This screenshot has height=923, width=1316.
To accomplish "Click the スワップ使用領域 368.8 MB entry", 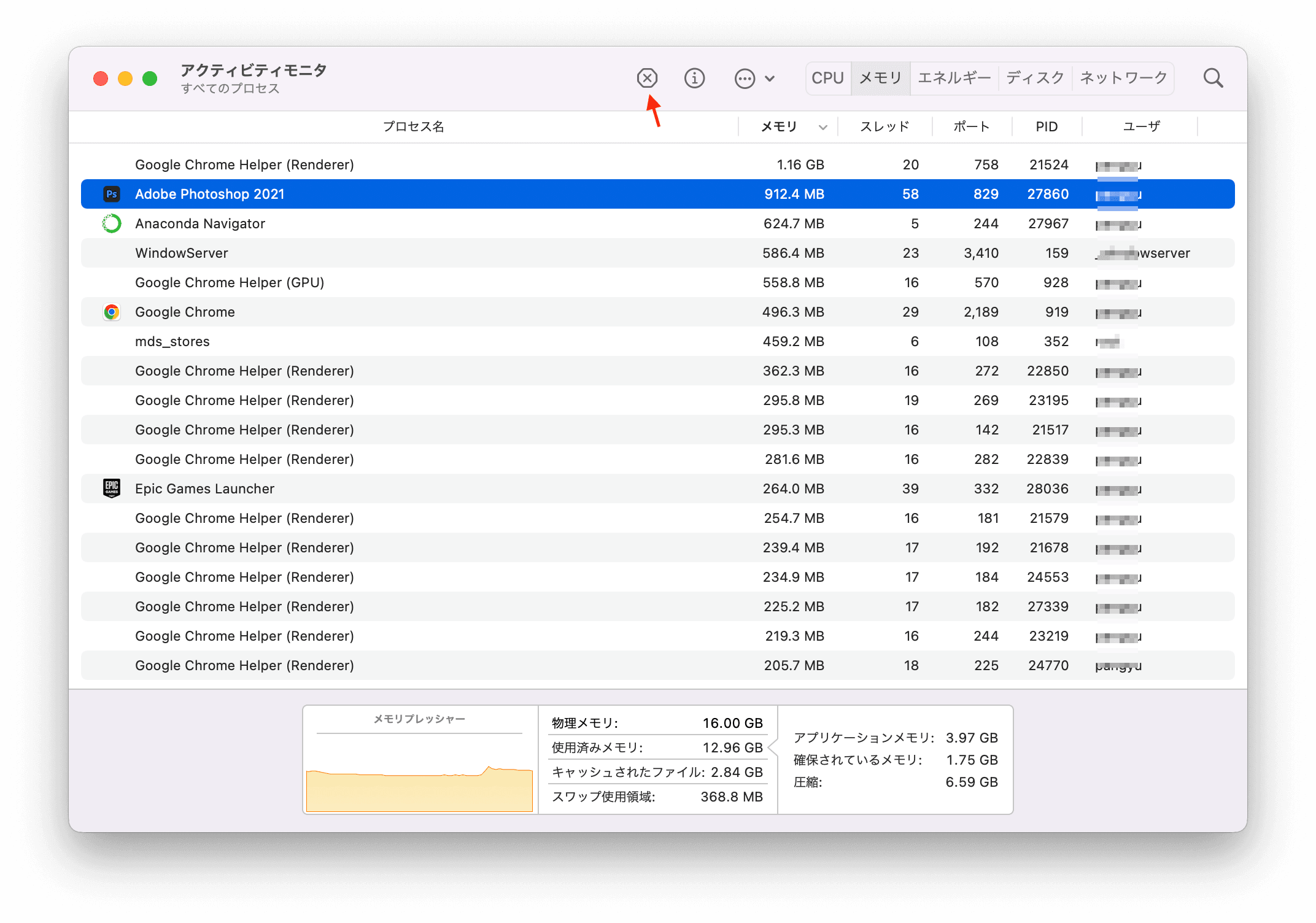I will (x=657, y=797).
